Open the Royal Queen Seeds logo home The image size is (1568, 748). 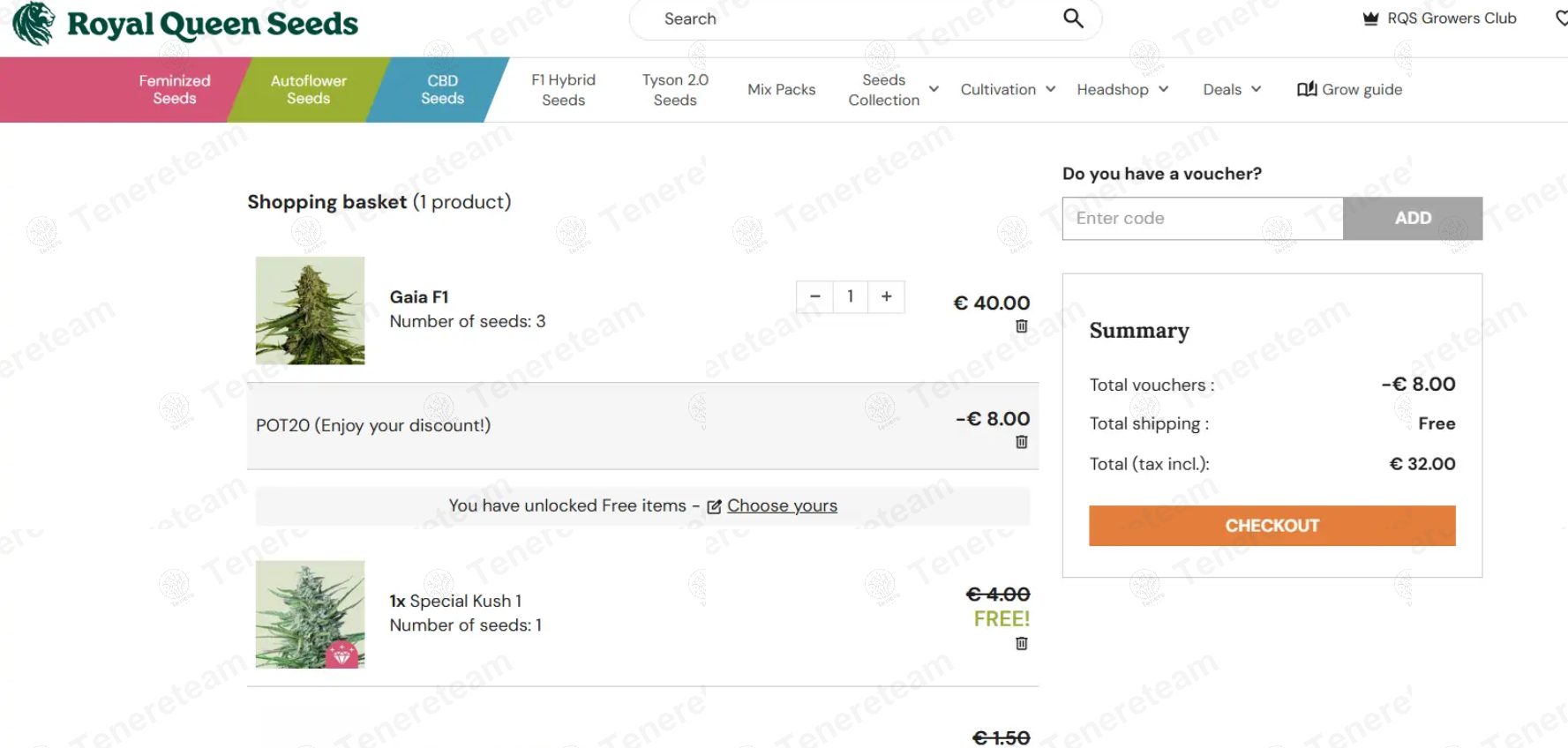pyautogui.click(x=185, y=24)
